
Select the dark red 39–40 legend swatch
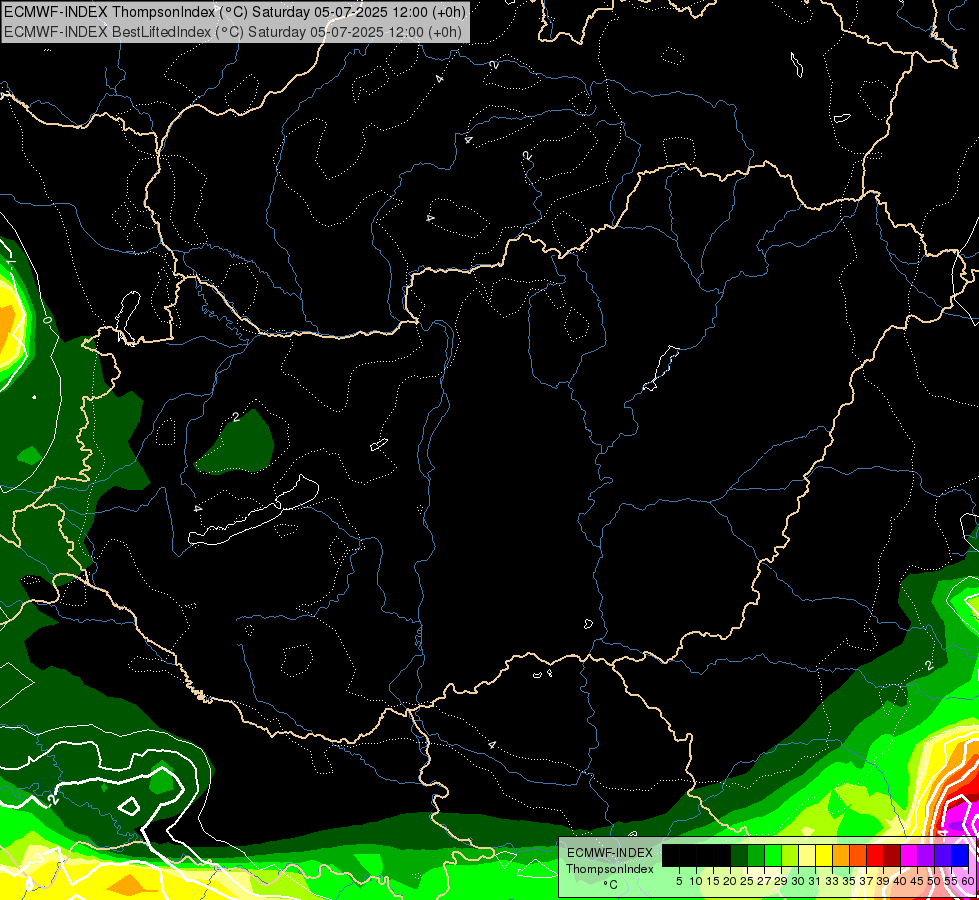[x=892, y=856]
